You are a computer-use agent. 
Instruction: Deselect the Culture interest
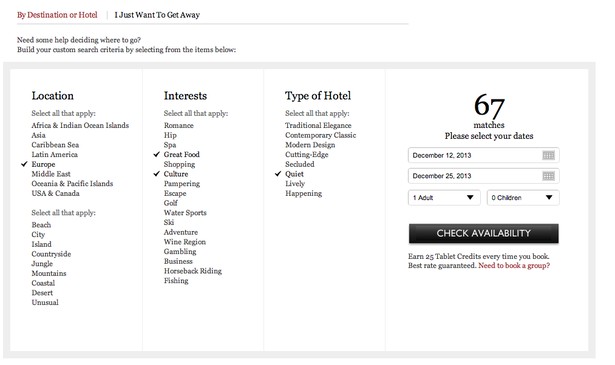click(176, 174)
